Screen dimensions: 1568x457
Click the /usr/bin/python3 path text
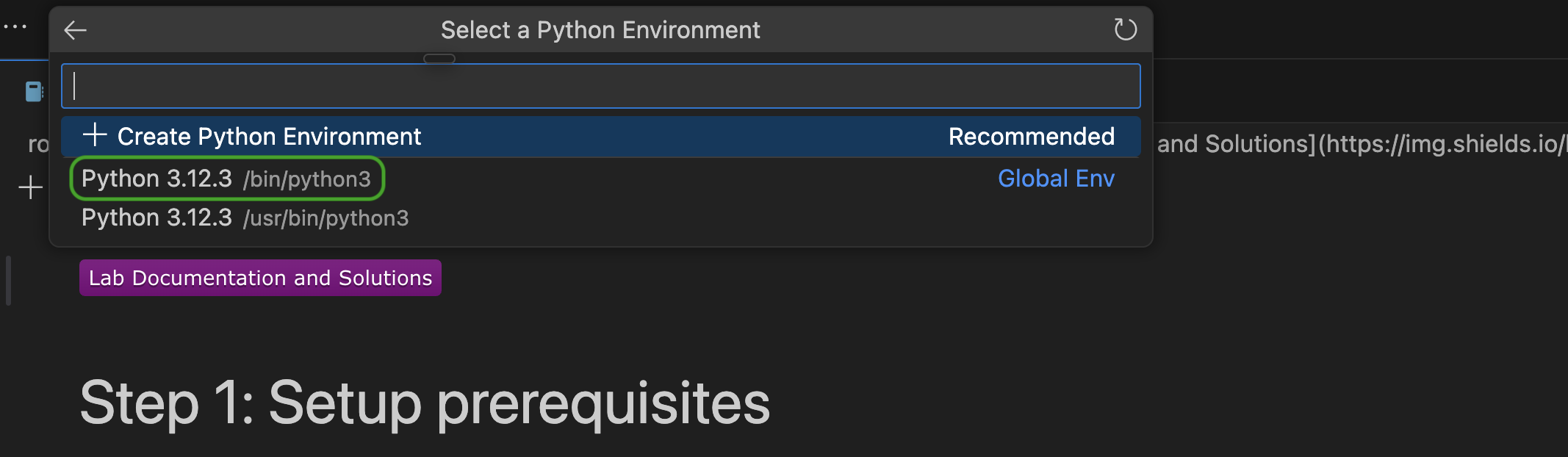326,219
